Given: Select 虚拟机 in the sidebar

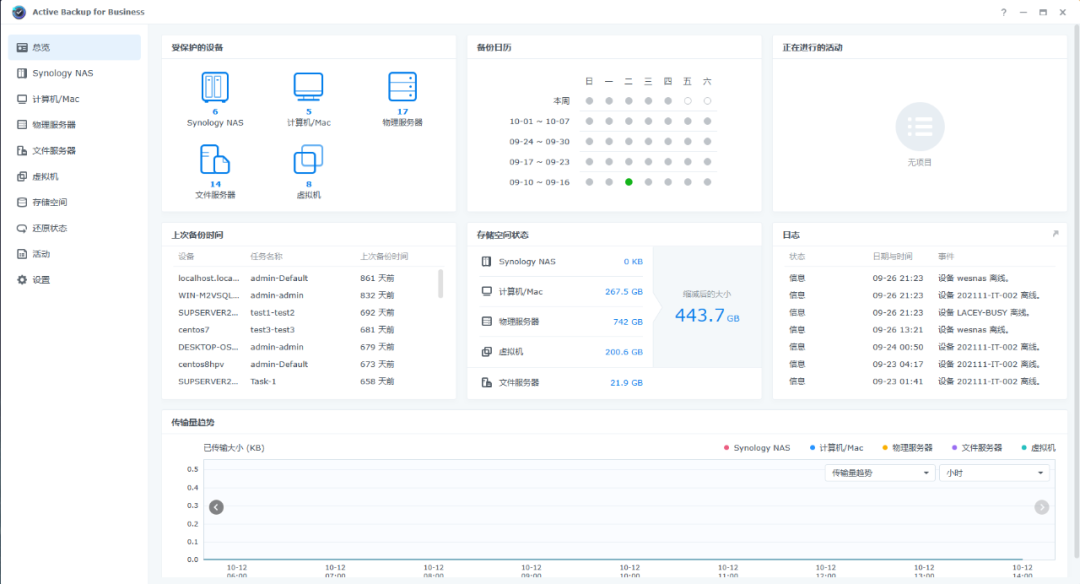Looking at the screenshot, I should click(x=74, y=176).
